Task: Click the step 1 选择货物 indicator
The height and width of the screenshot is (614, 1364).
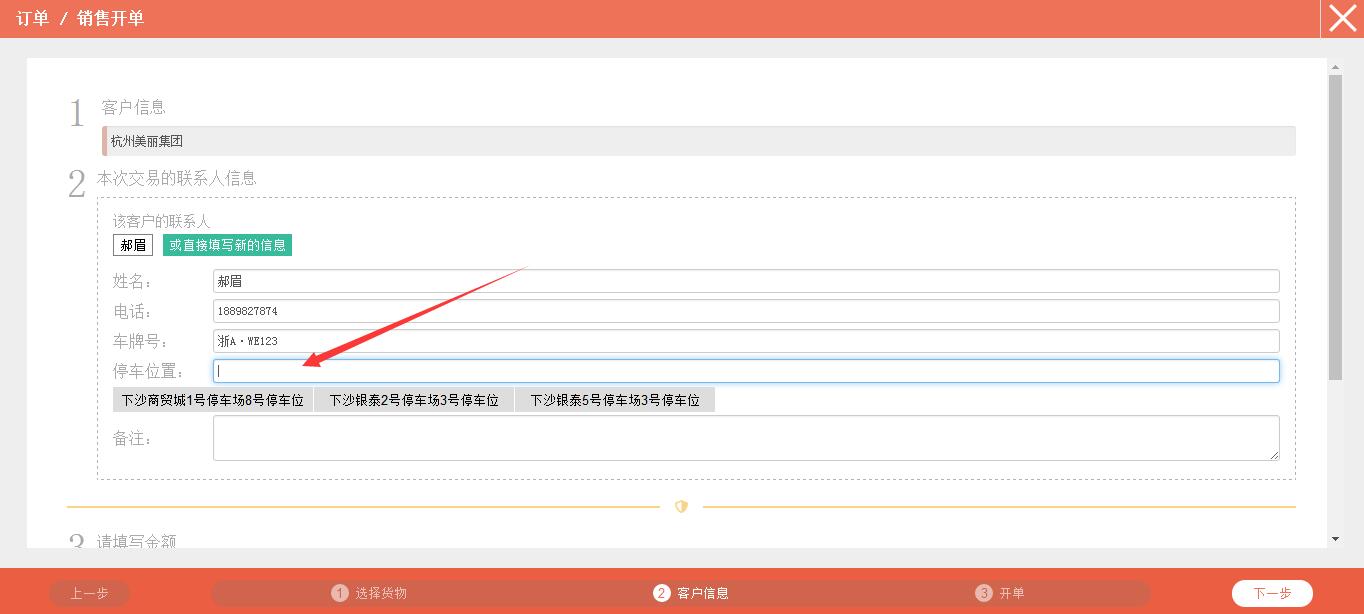Action: pos(369,593)
